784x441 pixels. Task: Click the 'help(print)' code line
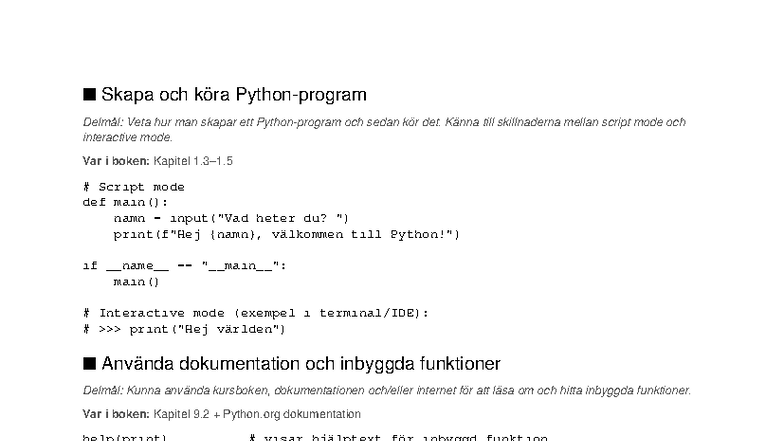tap(315, 438)
